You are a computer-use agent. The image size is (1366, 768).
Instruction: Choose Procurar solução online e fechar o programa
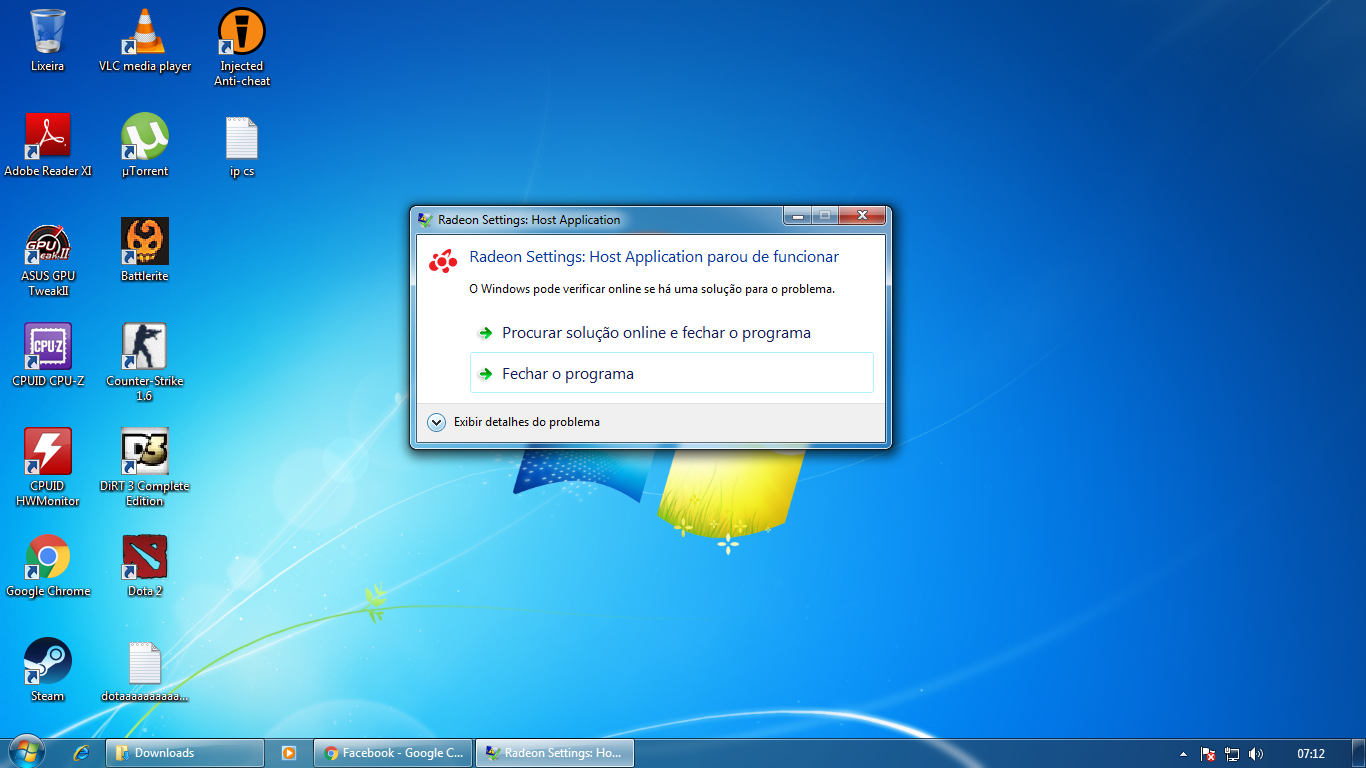pos(672,333)
